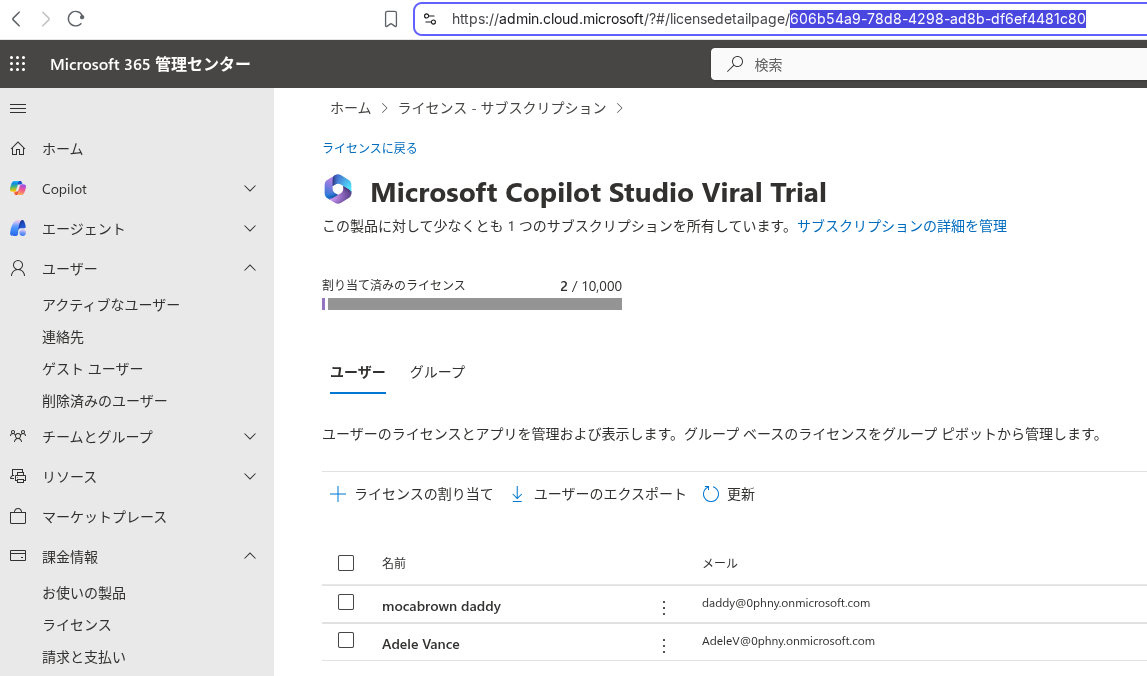Expand the チームとグループ section chevron
The image size is (1147, 676).
(x=250, y=437)
